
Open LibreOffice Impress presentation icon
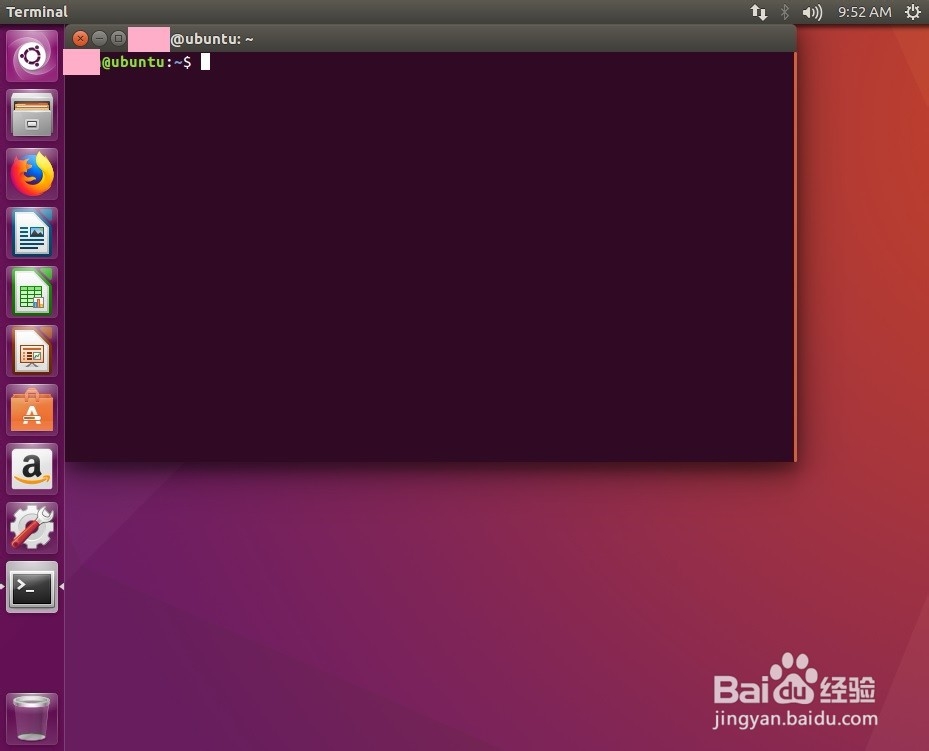click(32, 351)
